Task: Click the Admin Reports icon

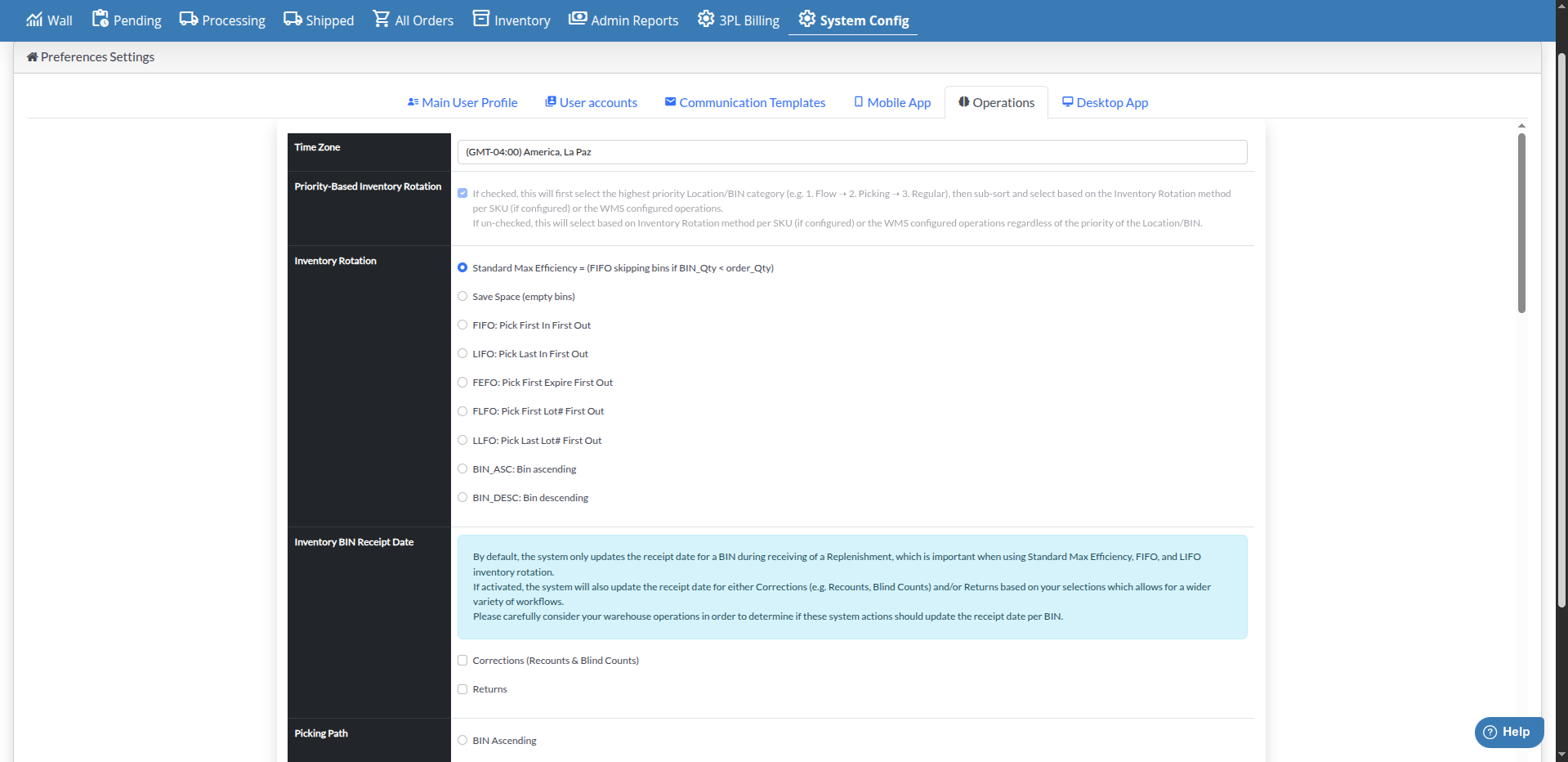Action: pyautogui.click(x=578, y=19)
